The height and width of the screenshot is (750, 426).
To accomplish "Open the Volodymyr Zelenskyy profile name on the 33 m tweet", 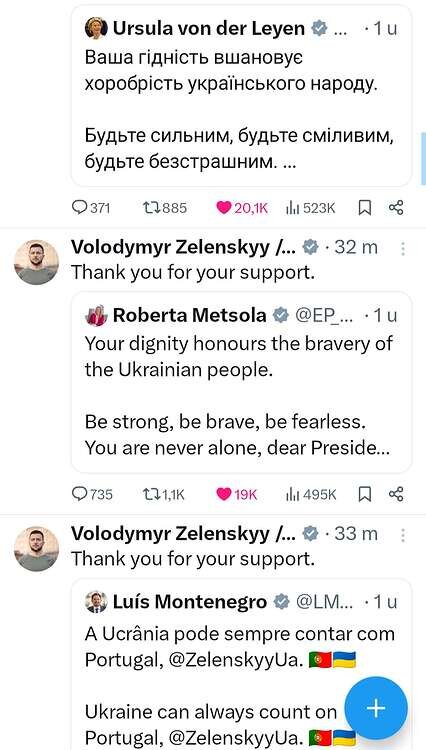I will coord(184,534).
